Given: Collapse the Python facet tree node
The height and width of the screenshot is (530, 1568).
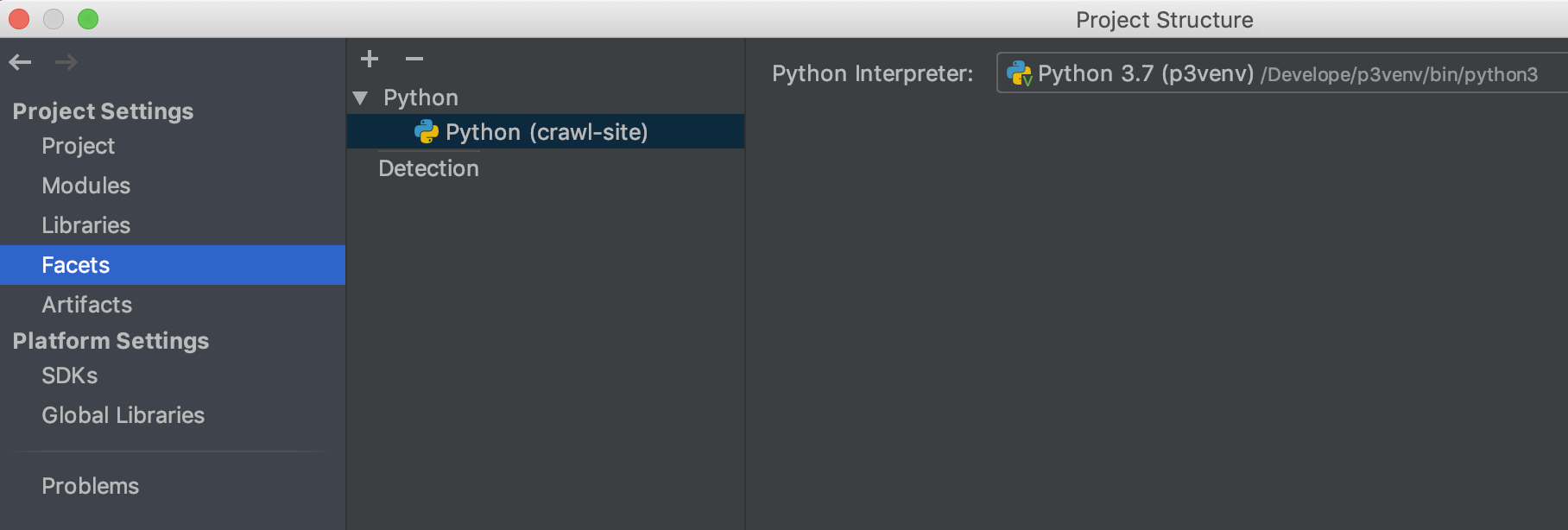Looking at the screenshot, I should [361, 98].
